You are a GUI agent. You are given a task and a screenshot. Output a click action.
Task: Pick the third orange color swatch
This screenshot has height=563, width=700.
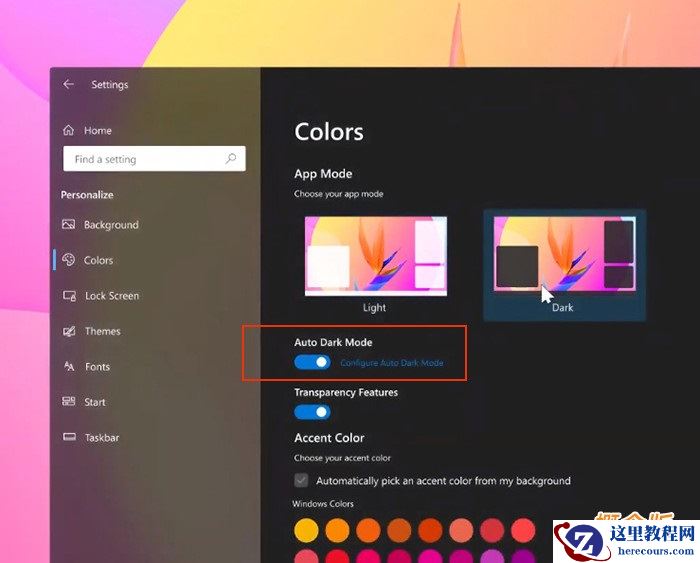pos(368,530)
